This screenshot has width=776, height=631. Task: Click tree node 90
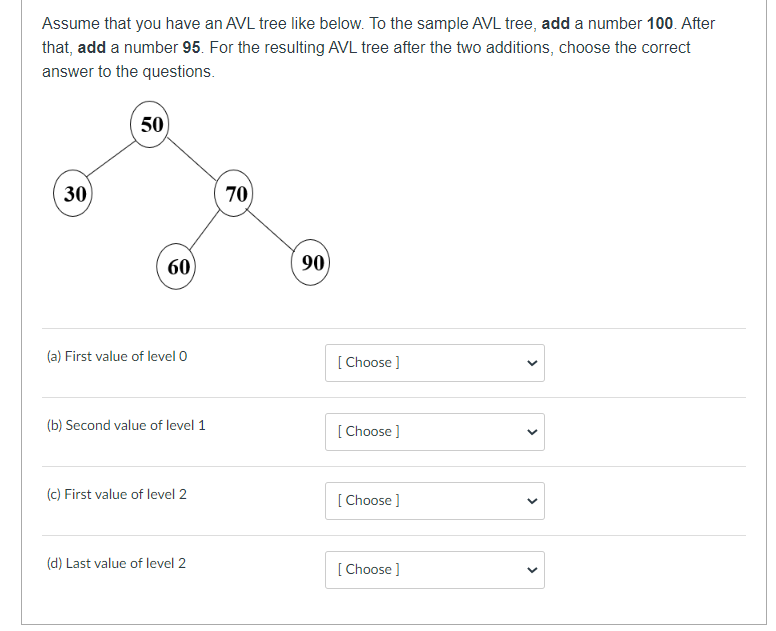310,262
